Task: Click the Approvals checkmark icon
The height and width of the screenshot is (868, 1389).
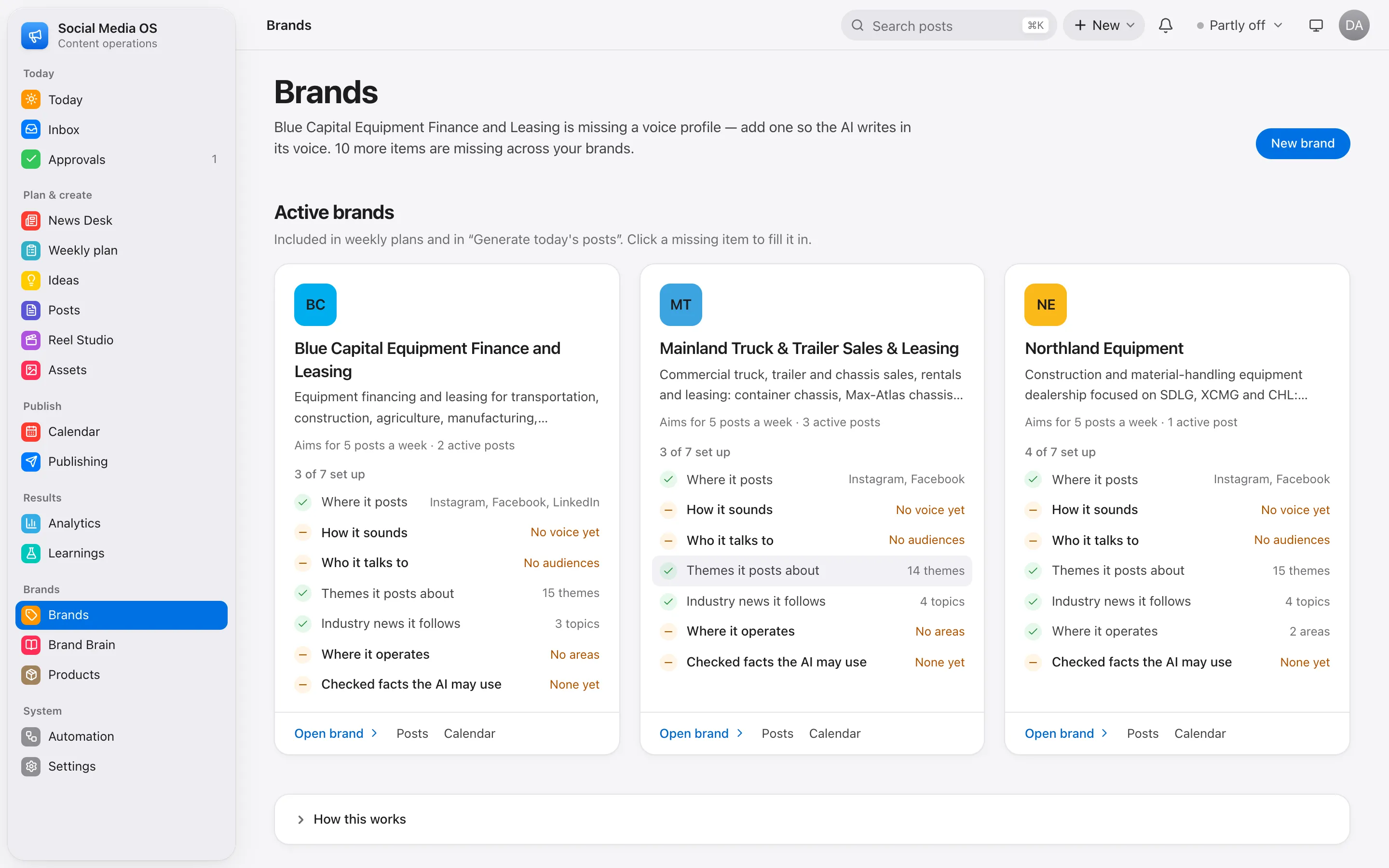Action: (x=31, y=159)
